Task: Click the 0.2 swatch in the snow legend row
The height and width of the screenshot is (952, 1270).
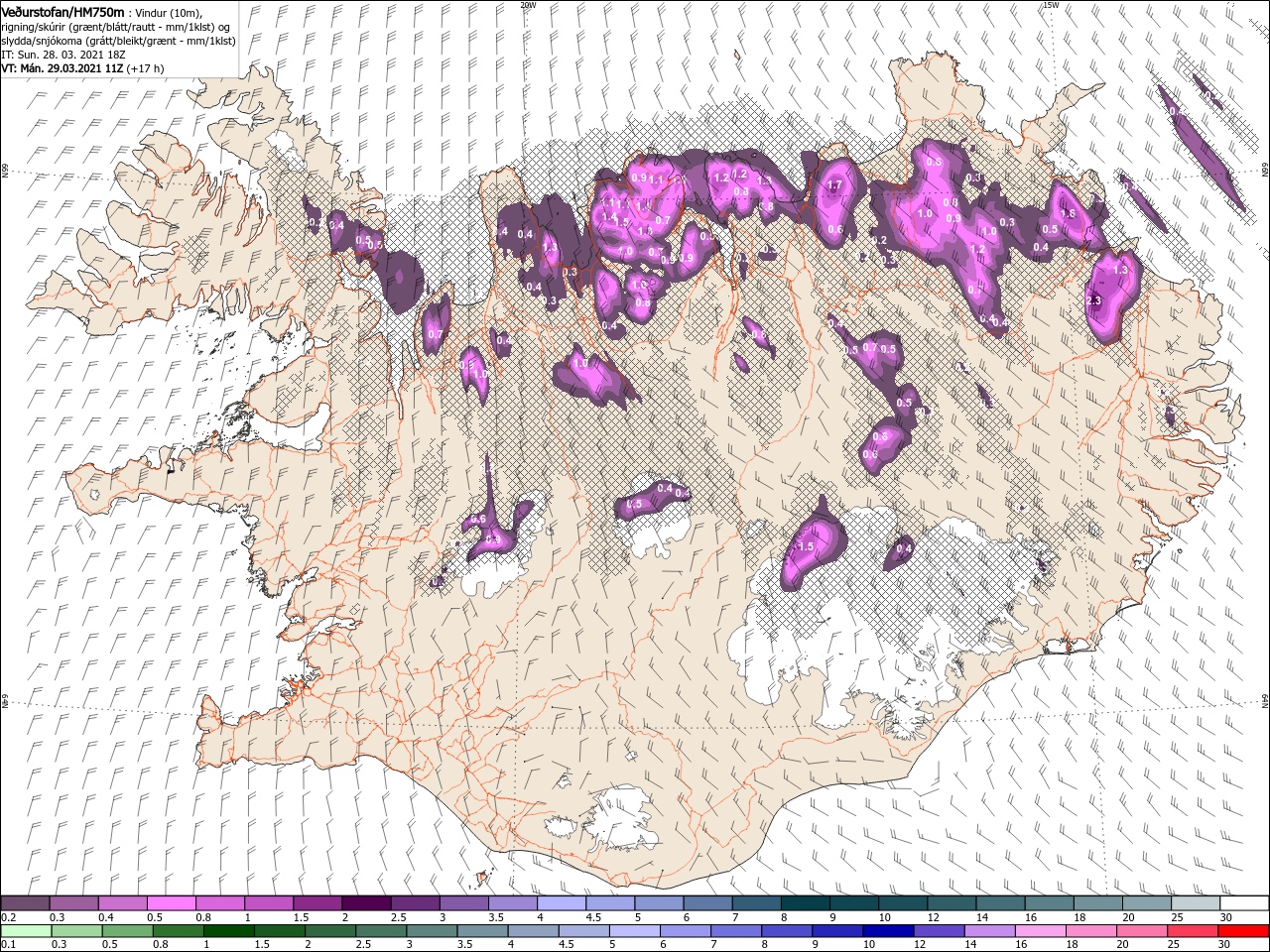Action: click(25, 903)
